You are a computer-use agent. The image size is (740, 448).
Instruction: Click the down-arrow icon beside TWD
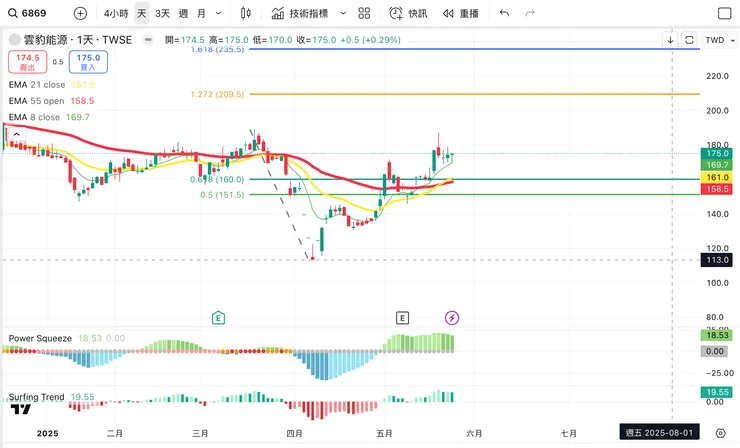[x=670, y=40]
